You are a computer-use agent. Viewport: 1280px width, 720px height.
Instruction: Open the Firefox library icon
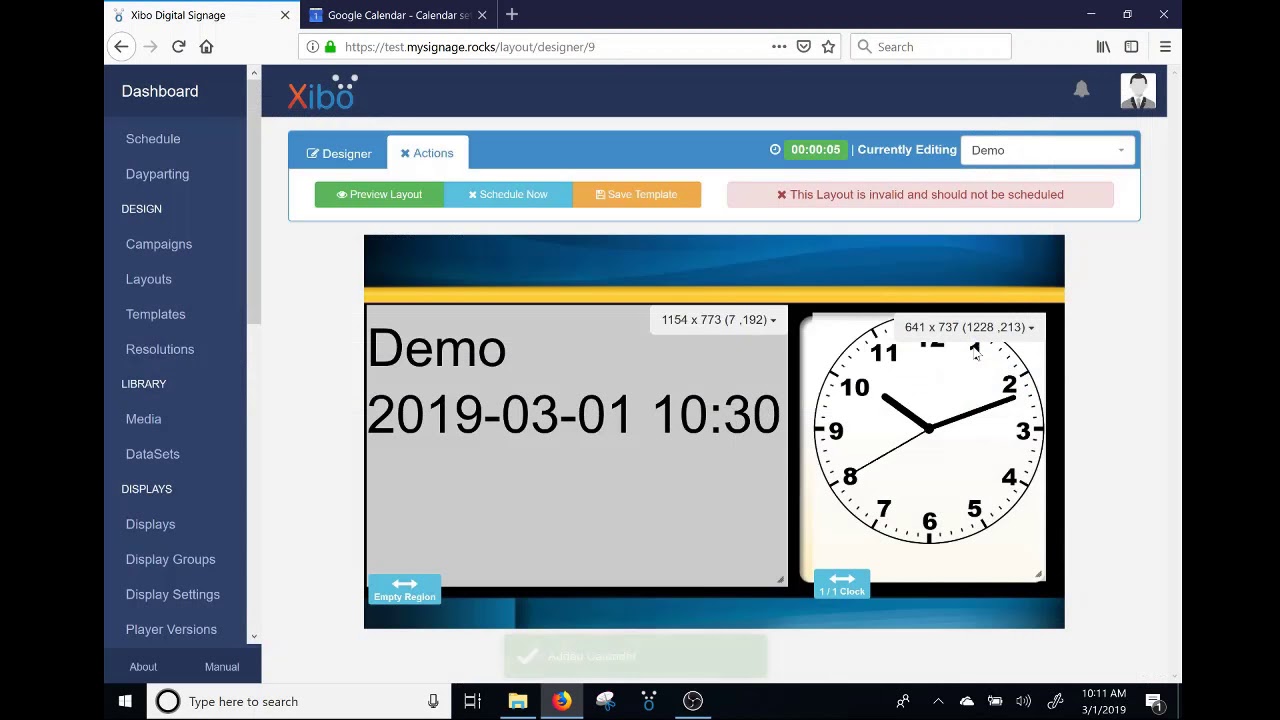pyautogui.click(x=1103, y=46)
